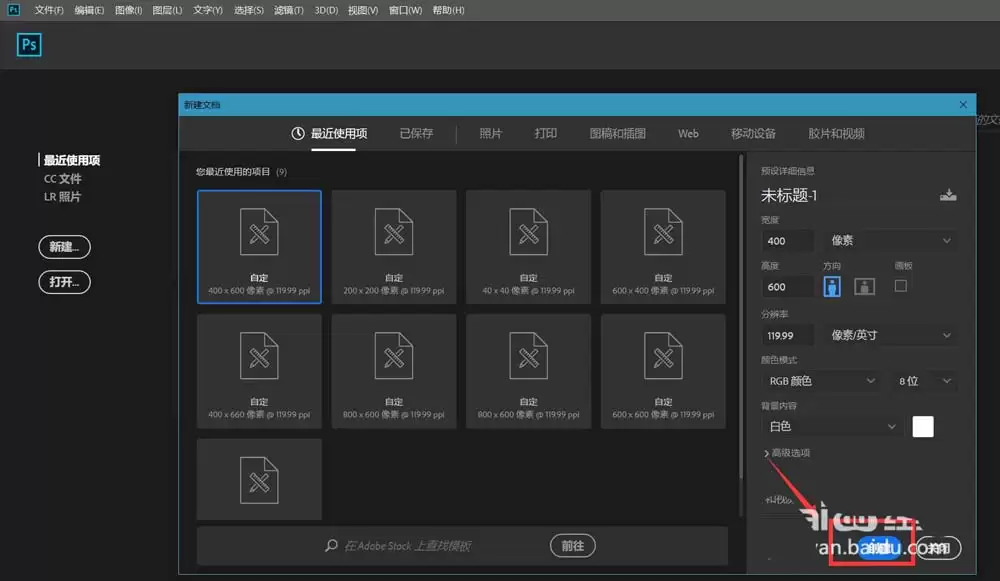Select portrait orientation icon
Image resolution: width=1000 pixels, height=581 pixels.
pos(832,286)
